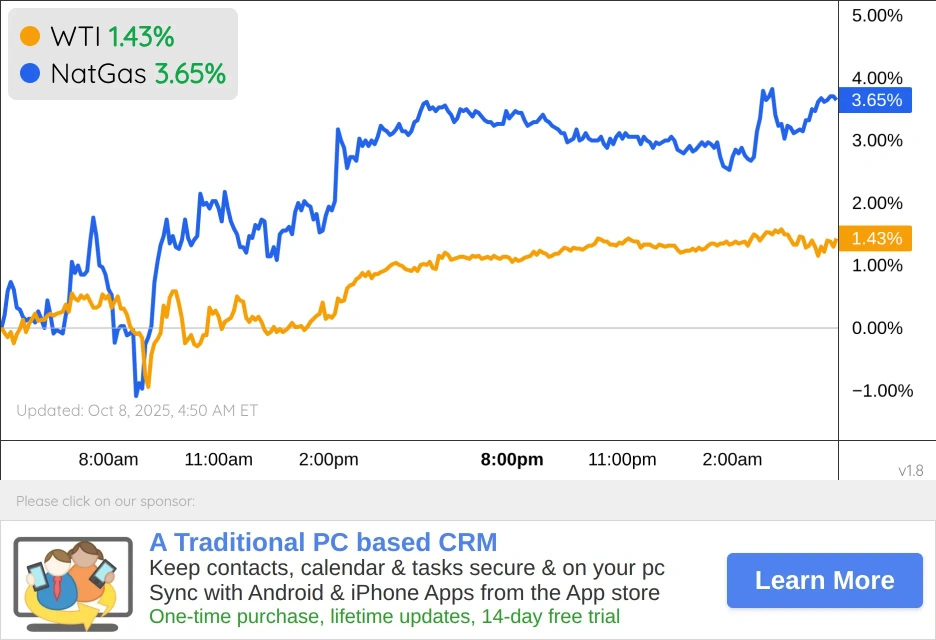
Task: Click the 5.00% y-axis label
Action: [x=877, y=16]
